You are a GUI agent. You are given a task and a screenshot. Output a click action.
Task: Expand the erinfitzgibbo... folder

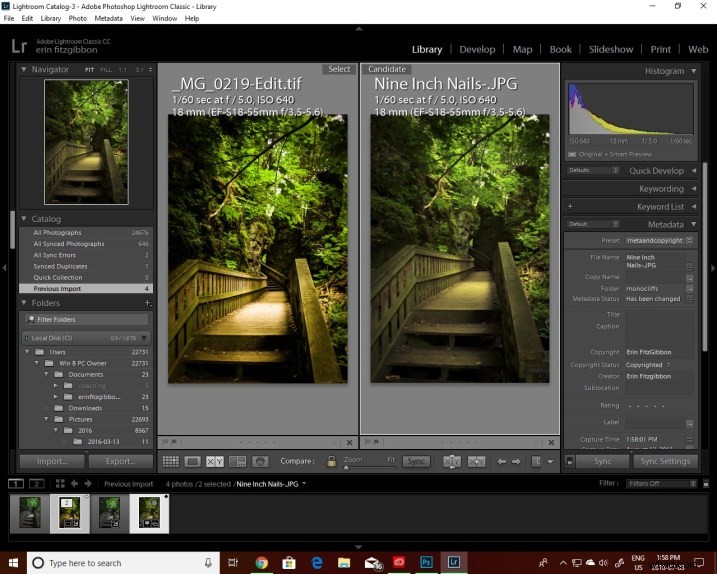coord(56,397)
